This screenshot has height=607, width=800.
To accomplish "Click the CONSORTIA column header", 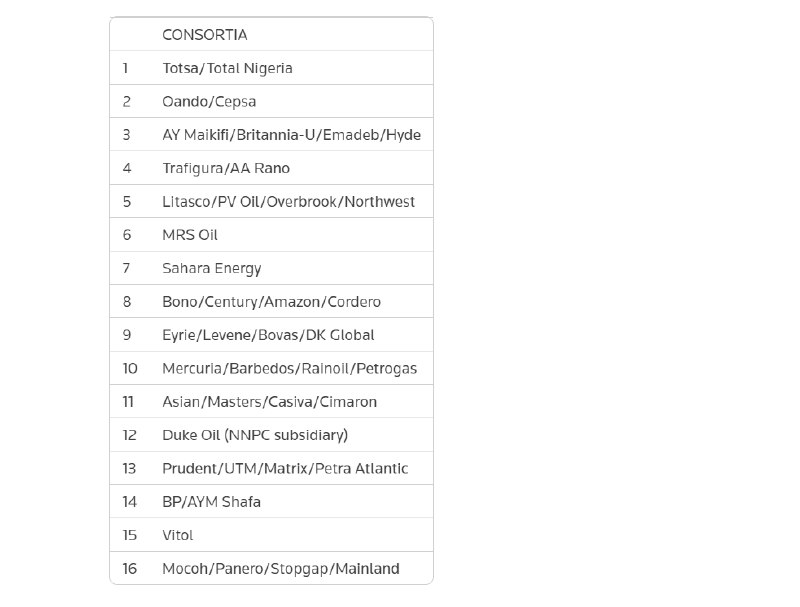I will 205,35.
